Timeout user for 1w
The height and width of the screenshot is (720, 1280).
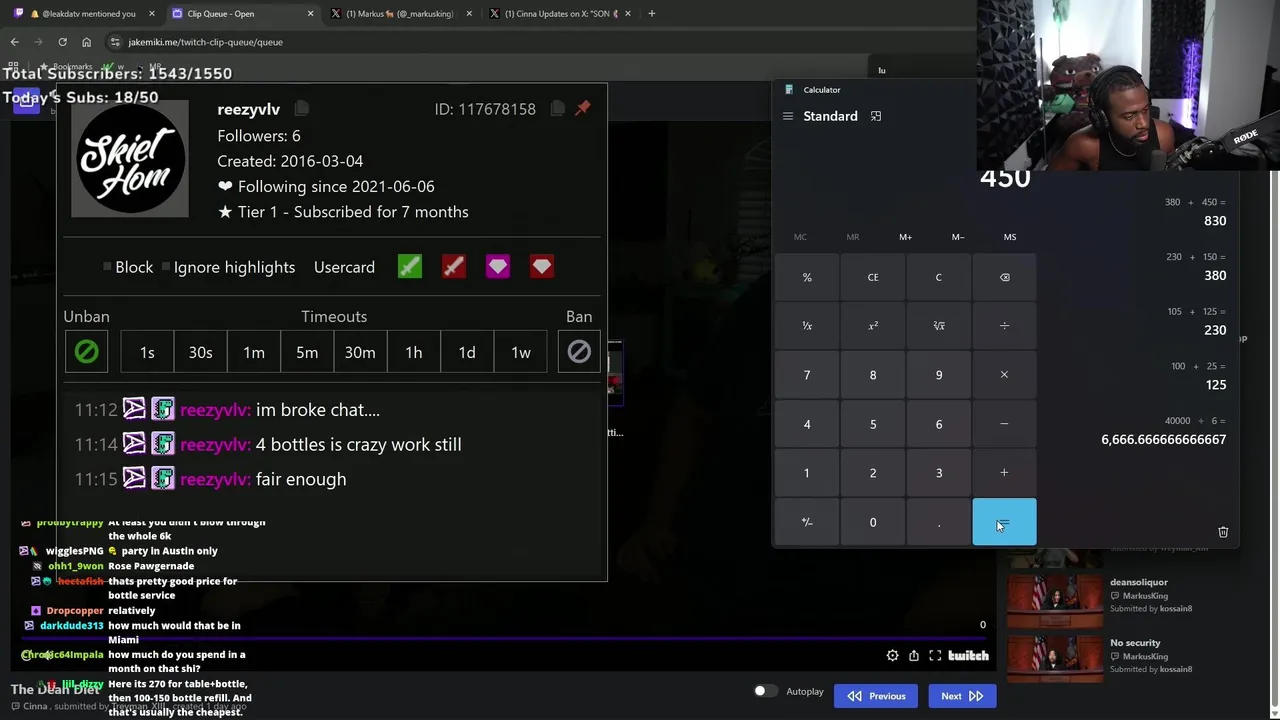click(x=521, y=352)
